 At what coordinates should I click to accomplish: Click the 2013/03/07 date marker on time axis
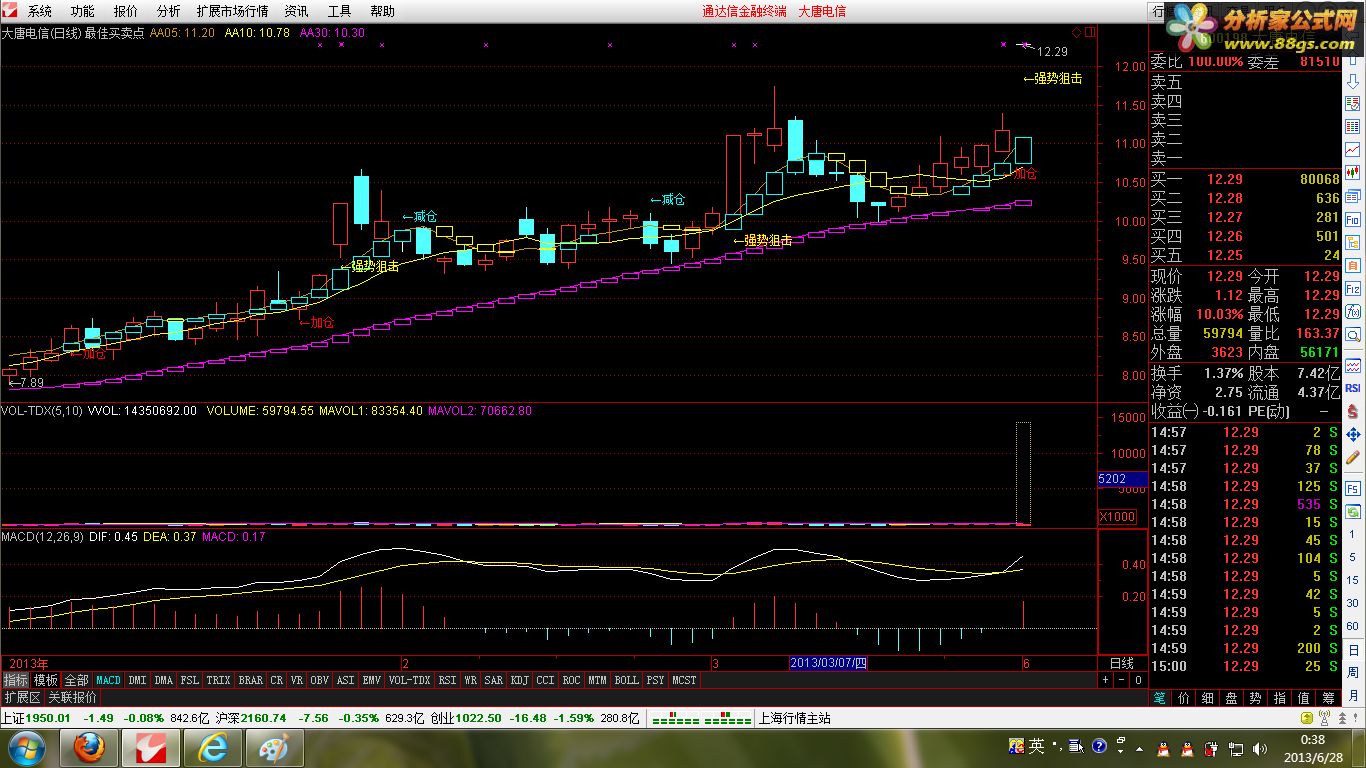[829, 663]
